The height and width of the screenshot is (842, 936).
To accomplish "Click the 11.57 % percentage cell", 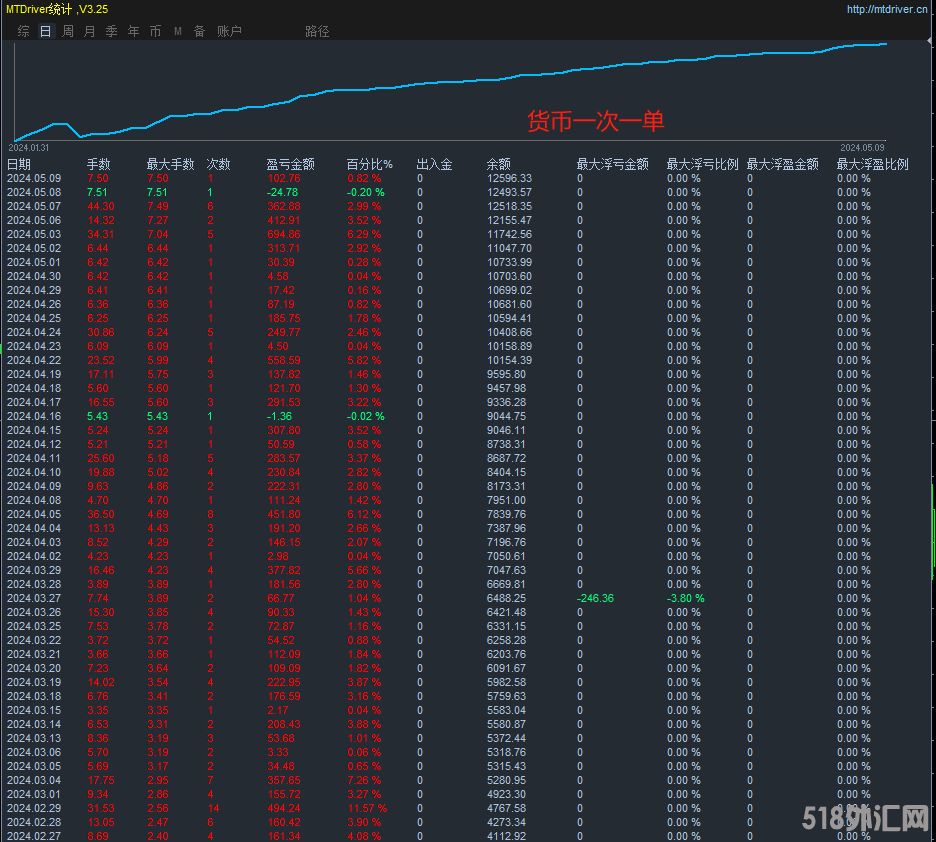I will (367, 809).
